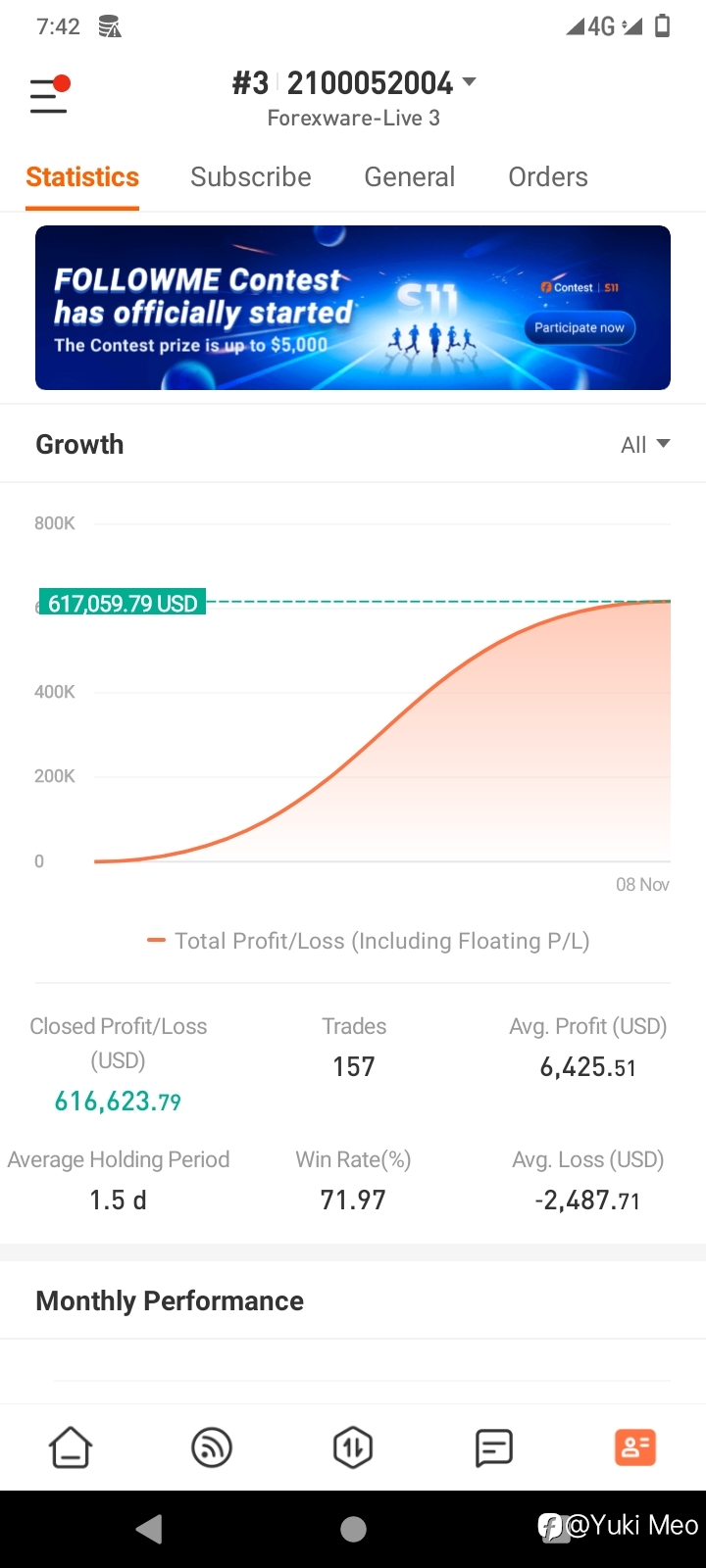Click the 'Participate now' button
This screenshot has width=706, height=1568.
(x=580, y=328)
